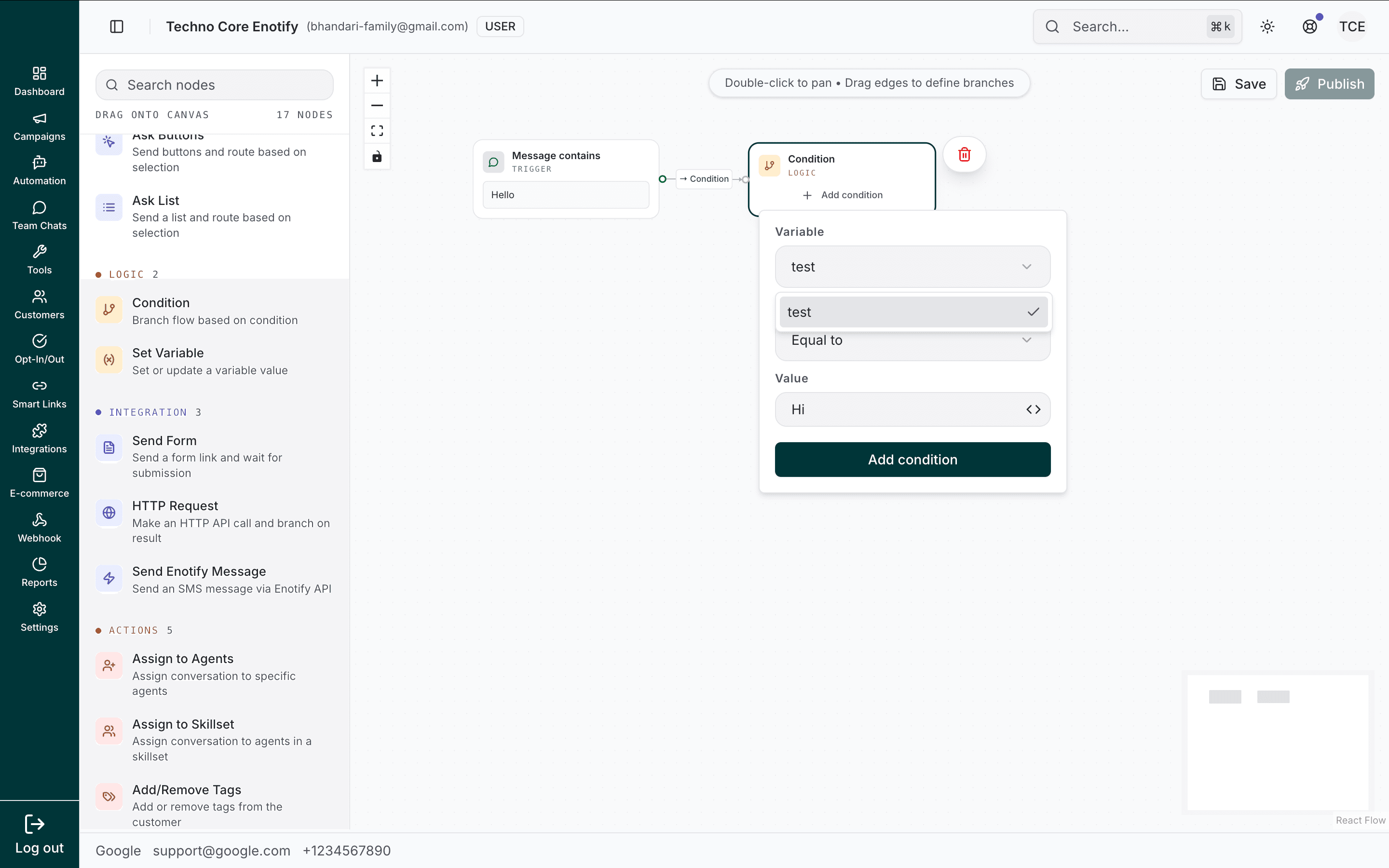Click the support@google.com footer text

click(221, 850)
